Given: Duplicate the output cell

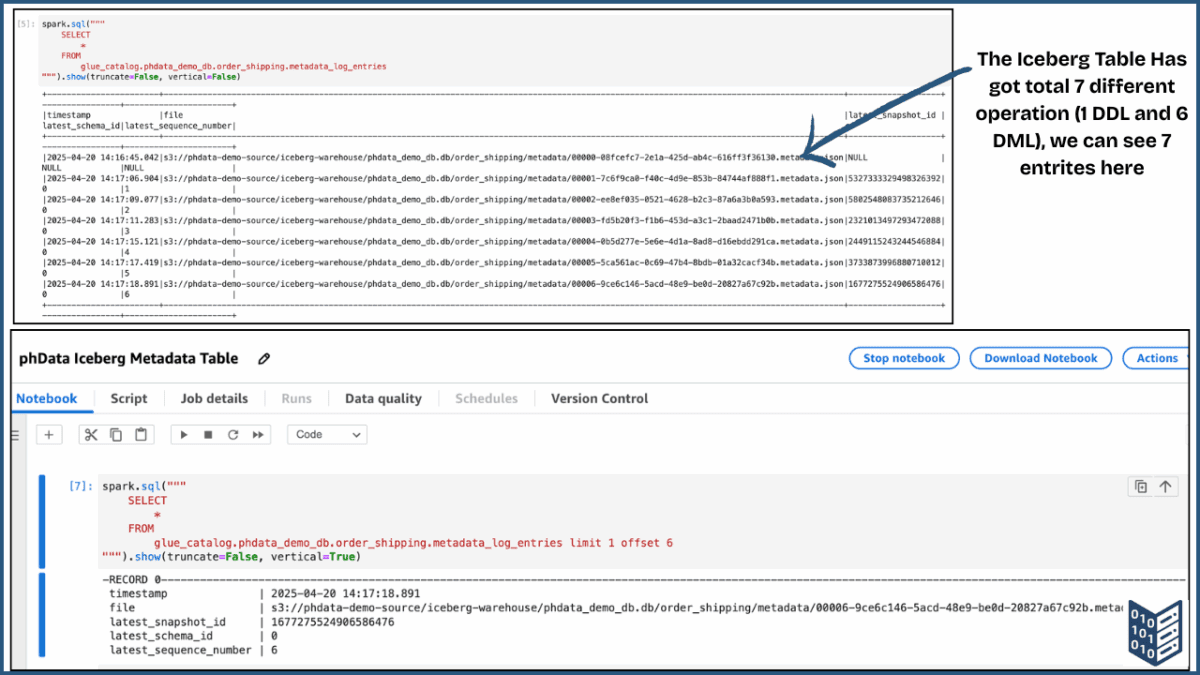Looking at the screenshot, I should 1141,486.
